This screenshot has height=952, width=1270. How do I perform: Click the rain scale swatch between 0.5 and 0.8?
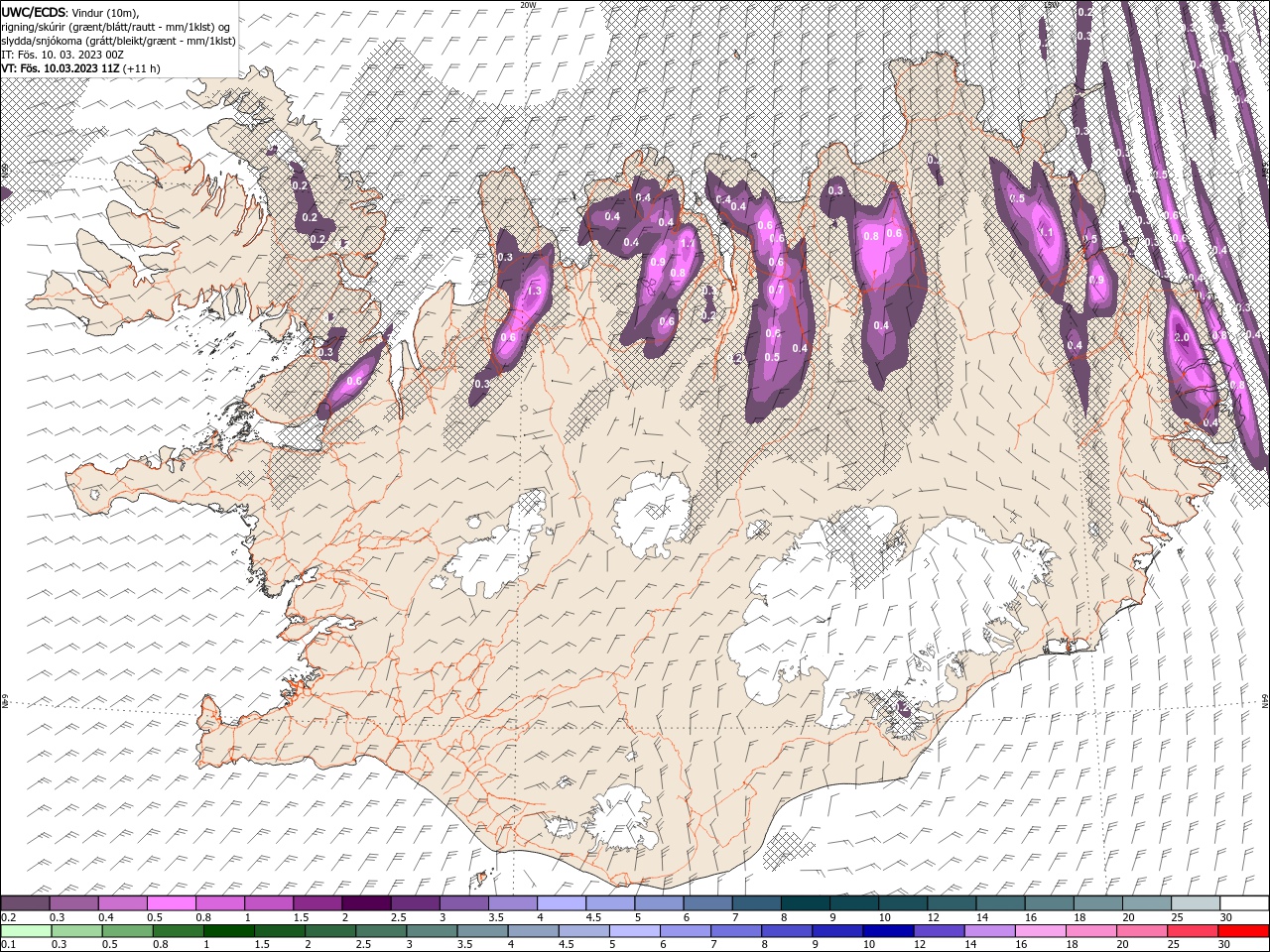128,930
